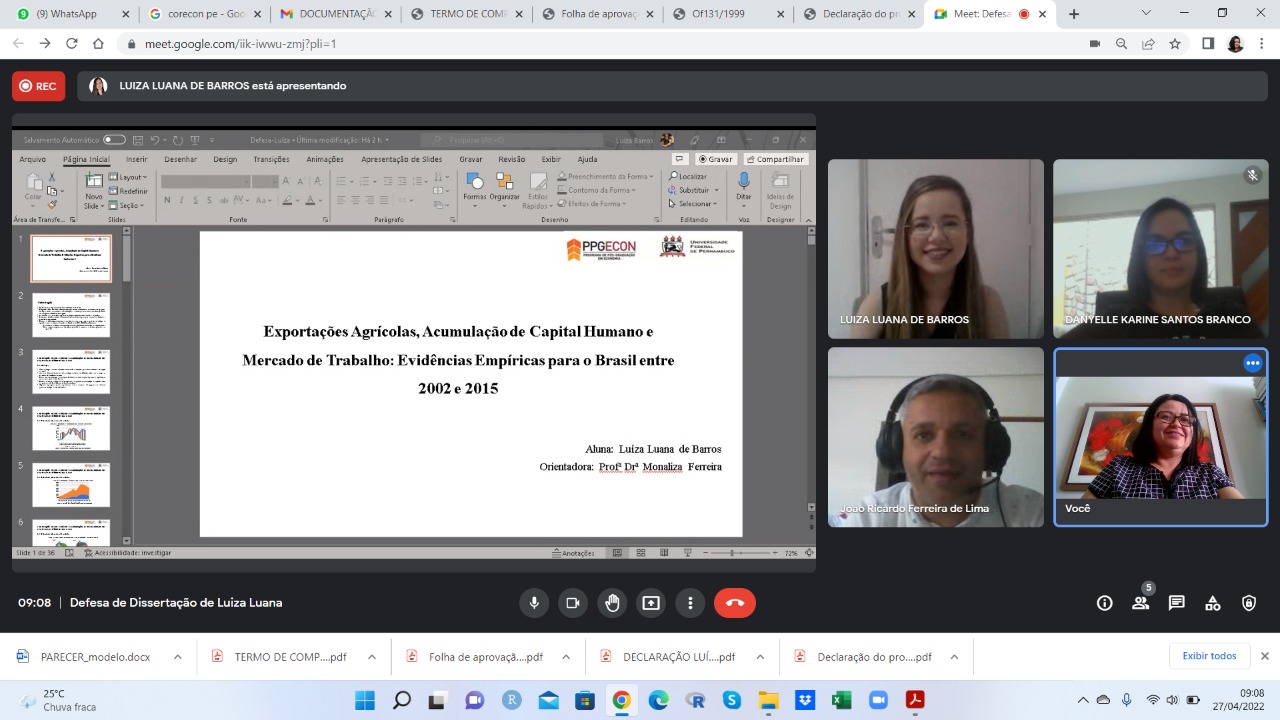Click Formas shapes icon in PowerPoint ribbon
1280x720 pixels.
(x=475, y=187)
